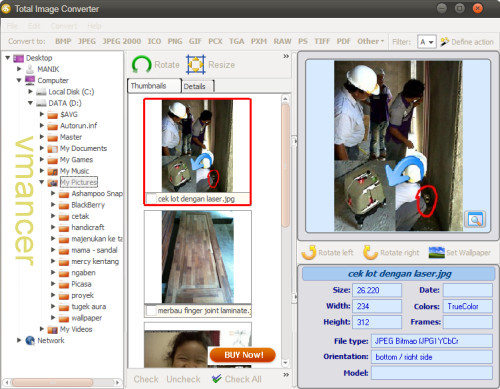Click the Rotate right arrow icon
The height and width of the screenshot is (389, 500).
(370, 252)
